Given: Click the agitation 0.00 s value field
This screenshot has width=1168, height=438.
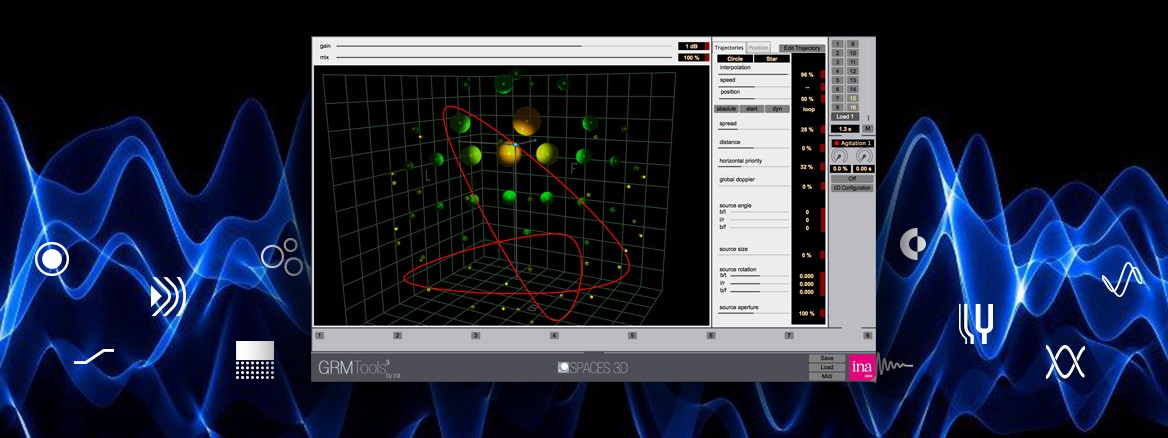Looking at the screenshot, I should (864, 169).
